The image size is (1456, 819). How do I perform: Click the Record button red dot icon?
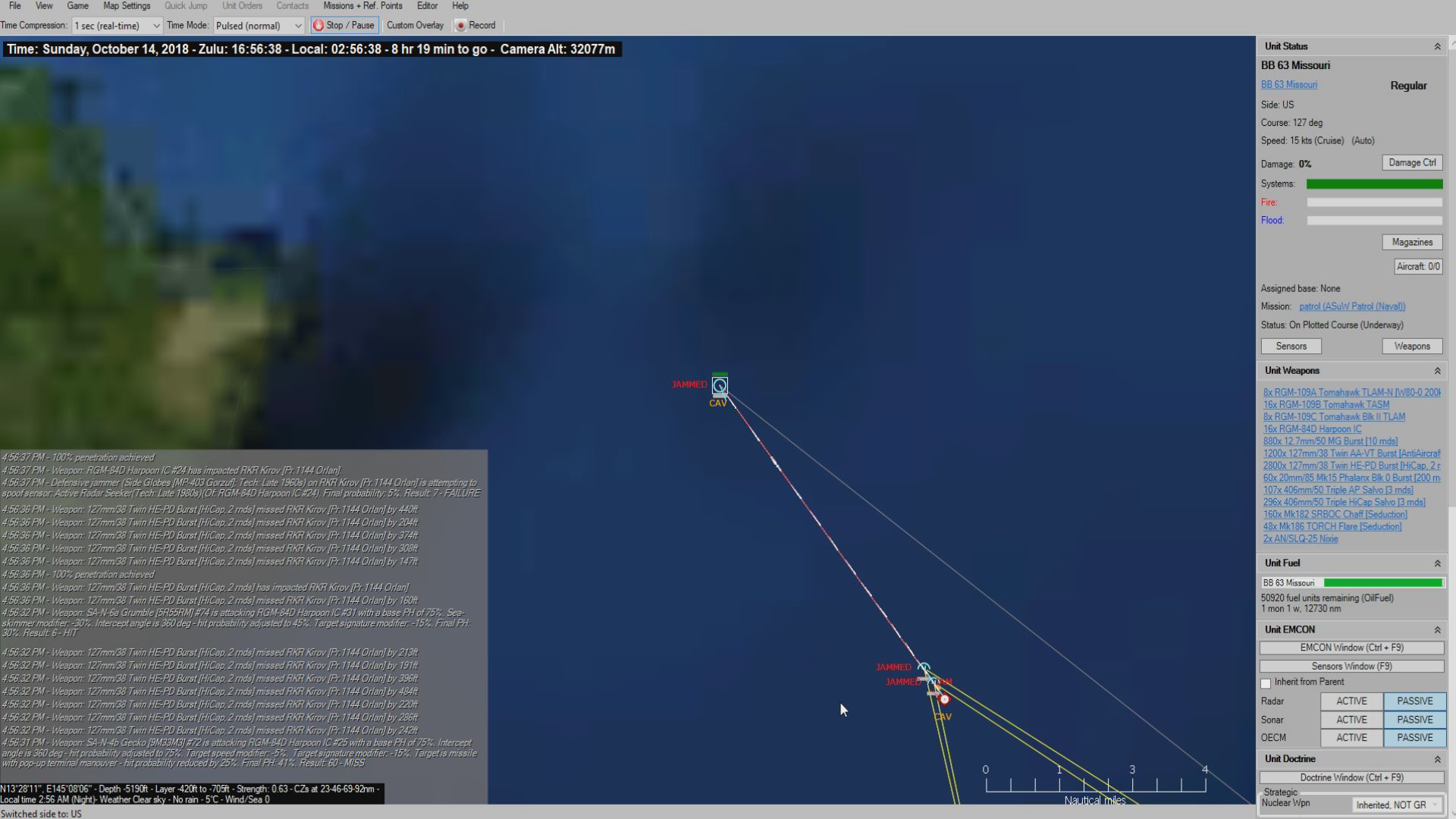click(460, 25)
